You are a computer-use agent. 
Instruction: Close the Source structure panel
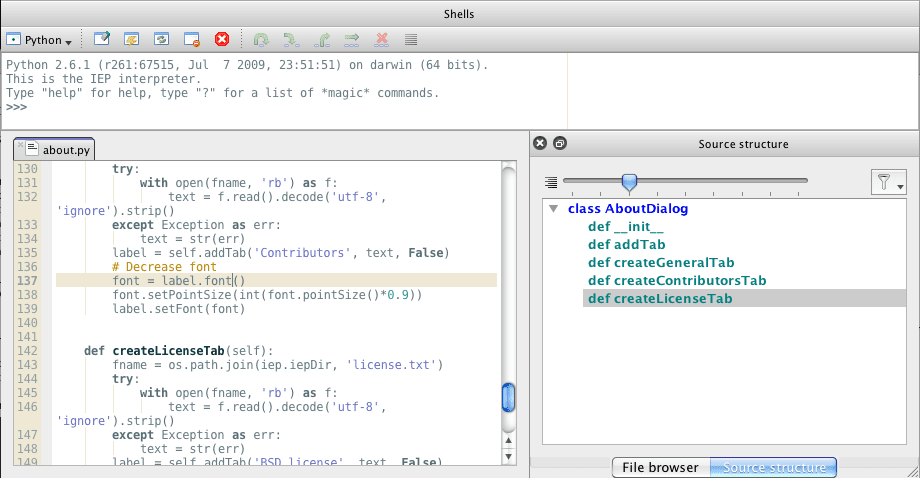point(540,143)
